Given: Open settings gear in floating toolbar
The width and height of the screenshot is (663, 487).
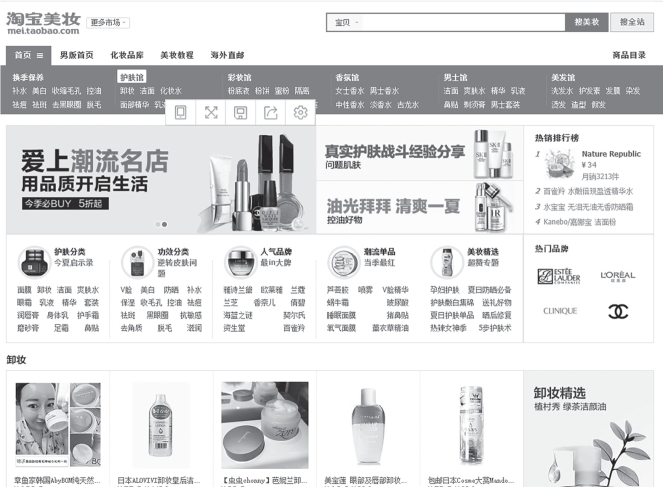Looking at the screenshot, I should click(301, 112).
